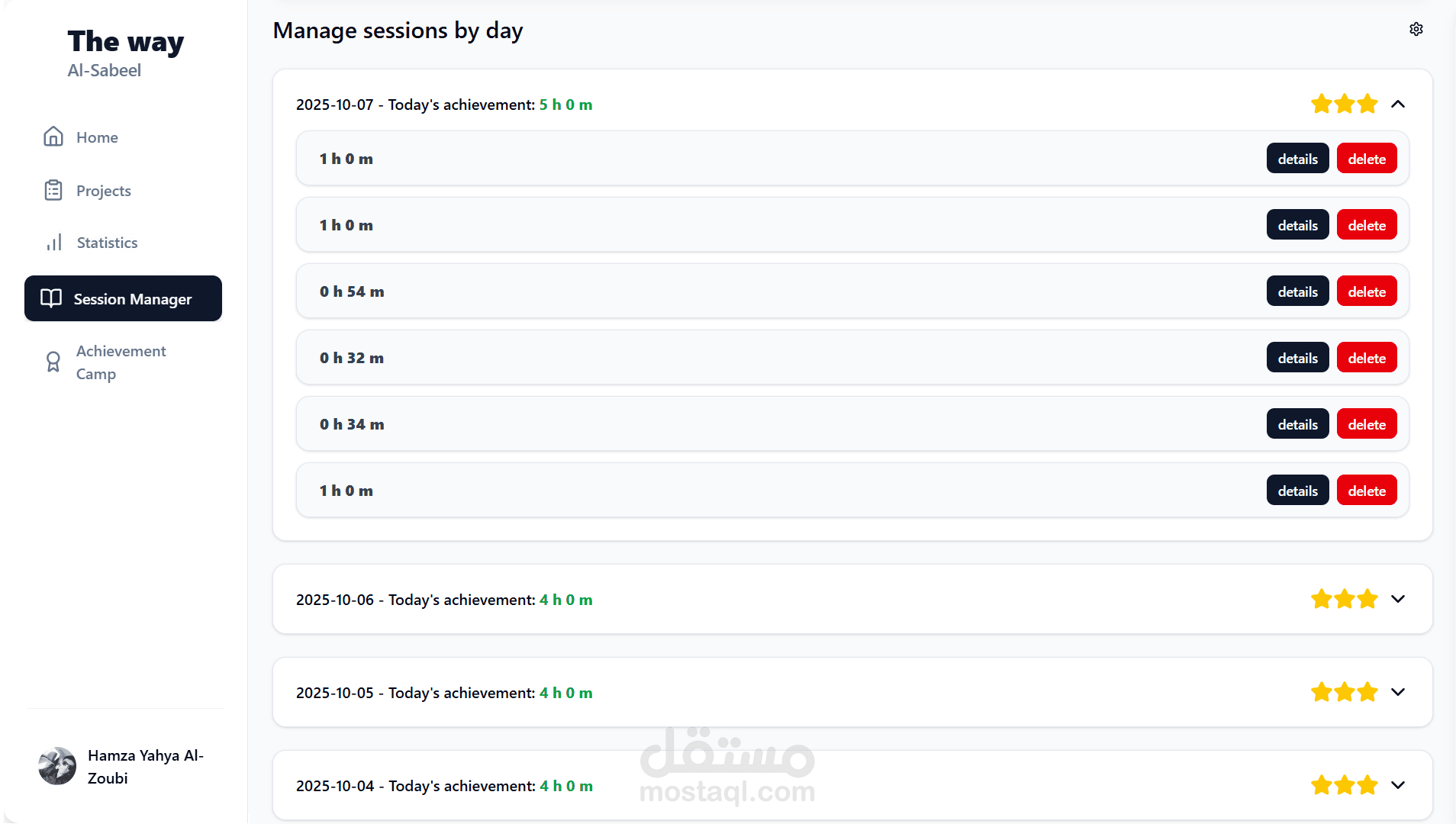Click '0 h 34 m' session duration text

click(x=352, y=424)
